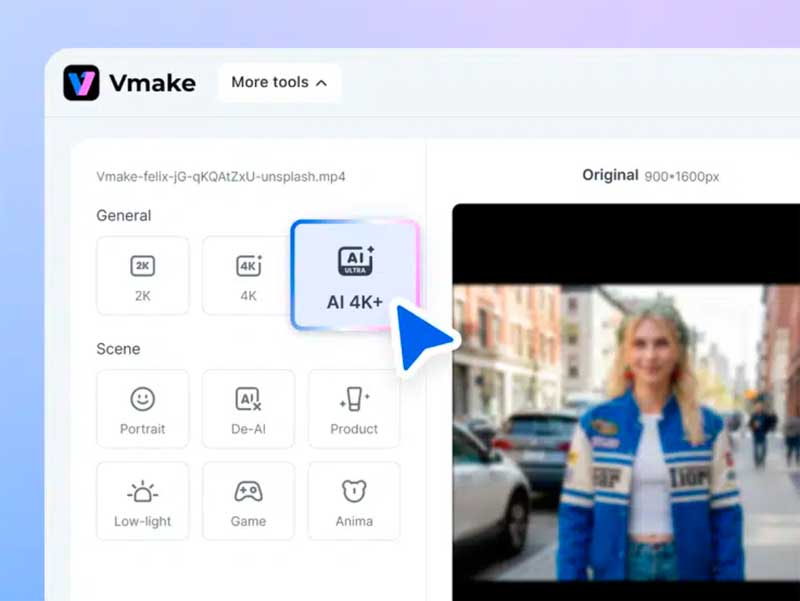Click the General section heading
This screenshot has width=800, height=601.
point(124,215)
